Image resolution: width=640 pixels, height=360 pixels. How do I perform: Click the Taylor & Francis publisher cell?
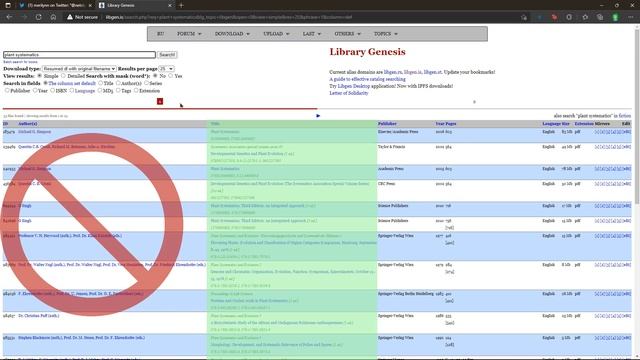point(391,147)
